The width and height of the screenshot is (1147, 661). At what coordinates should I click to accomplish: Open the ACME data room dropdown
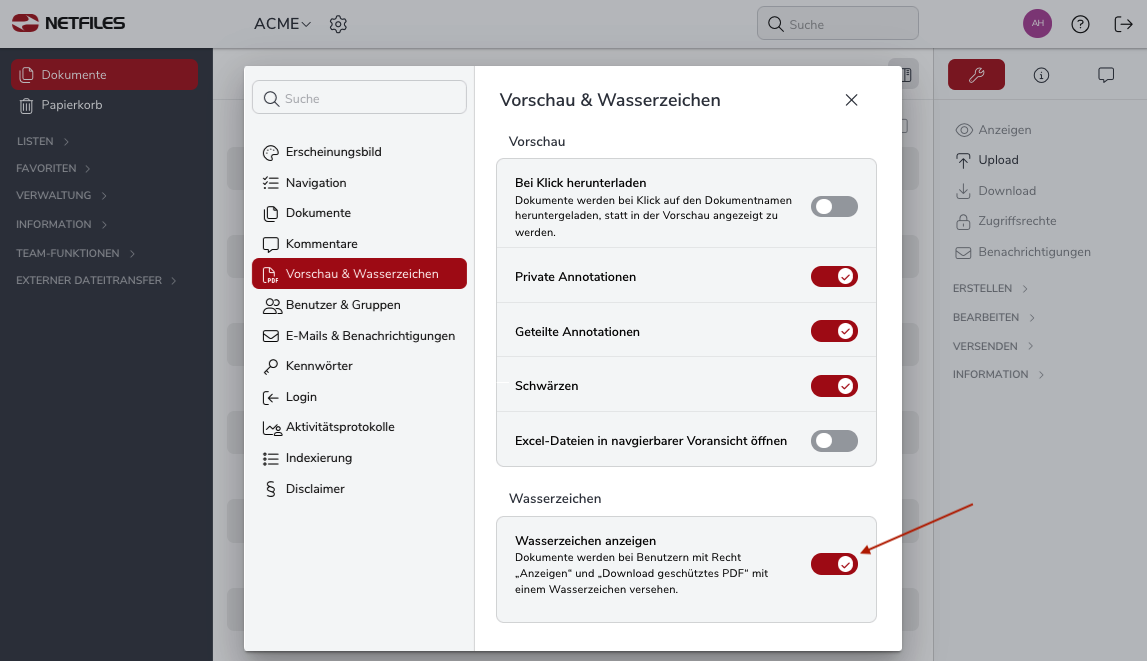coord(282,24)
